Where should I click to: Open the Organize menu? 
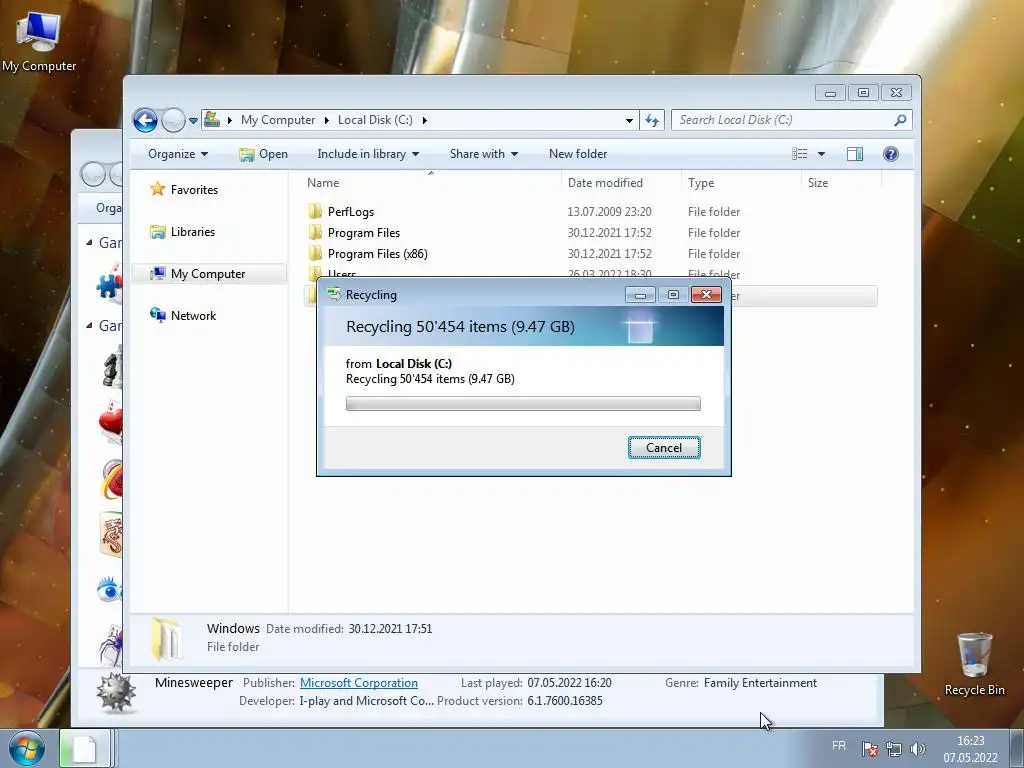click(x=178, y=154)
